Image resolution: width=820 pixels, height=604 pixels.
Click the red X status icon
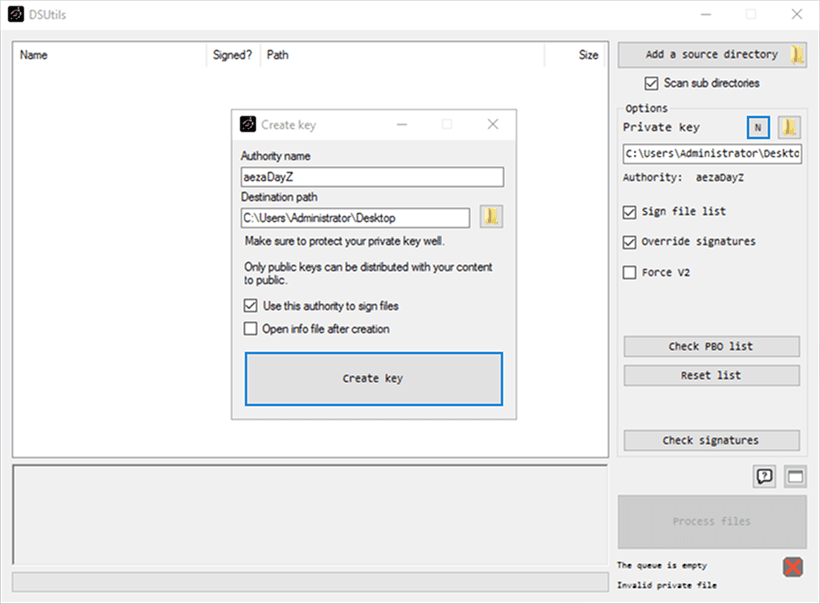click(793, 567)
